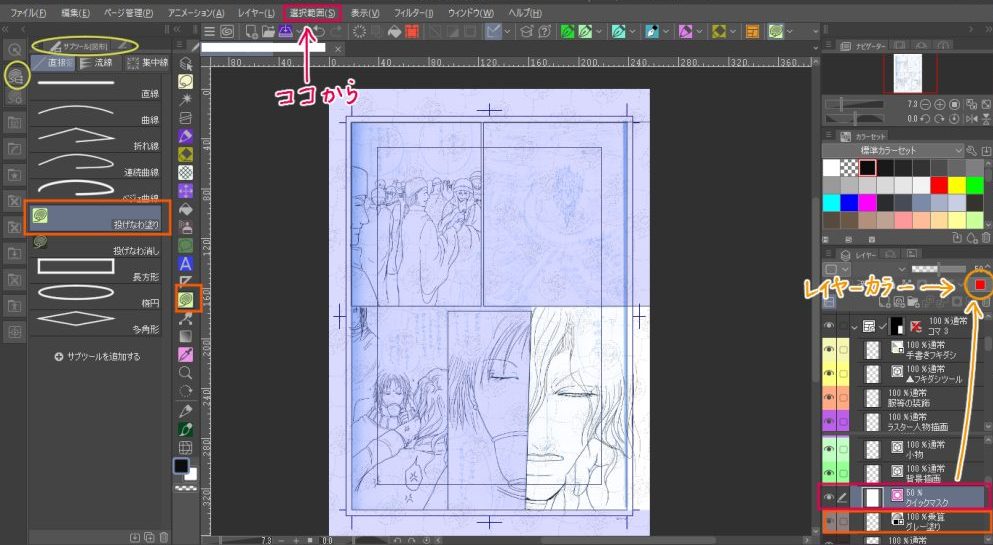This screenshot has width=993, height=545.
Task: Select the eyedropper tool in the toolbox
Action: point(186,354)
